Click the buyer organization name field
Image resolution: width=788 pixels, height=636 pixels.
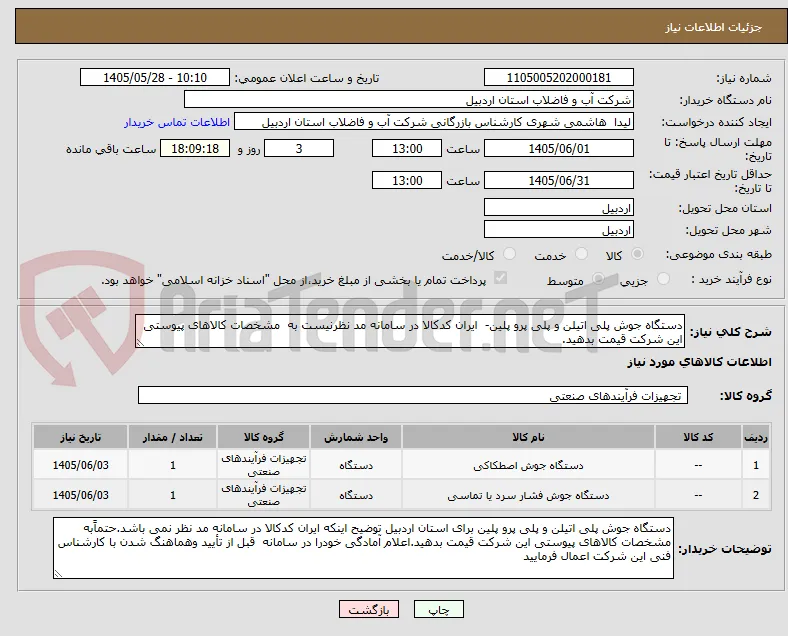point(409,99)
